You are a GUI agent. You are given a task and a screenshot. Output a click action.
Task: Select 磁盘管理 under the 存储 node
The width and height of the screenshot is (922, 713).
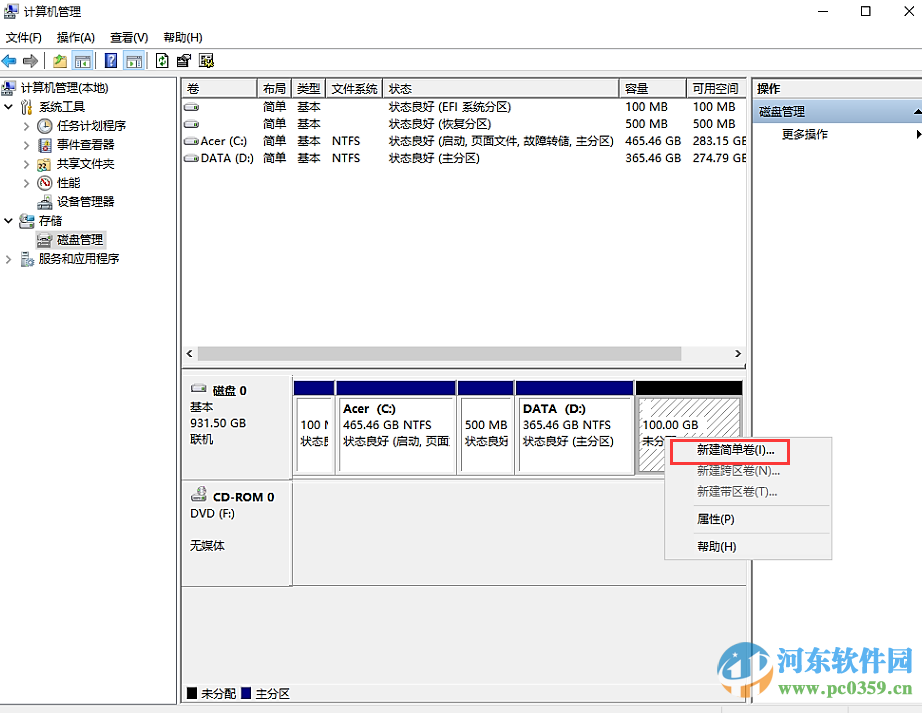[x=81, y=239]
